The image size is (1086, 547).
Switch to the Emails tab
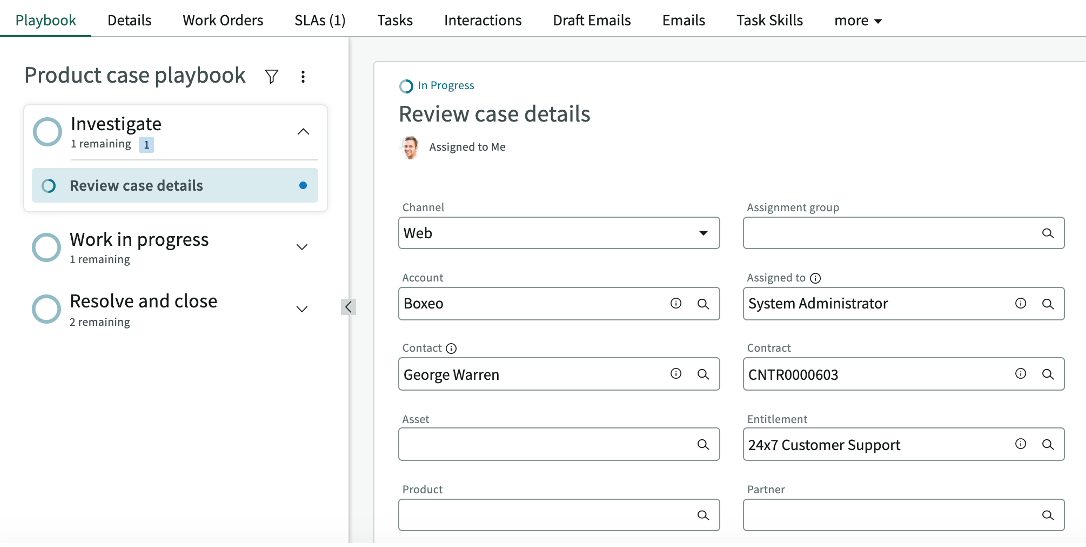pyautogui.click(x=684, y=20)
